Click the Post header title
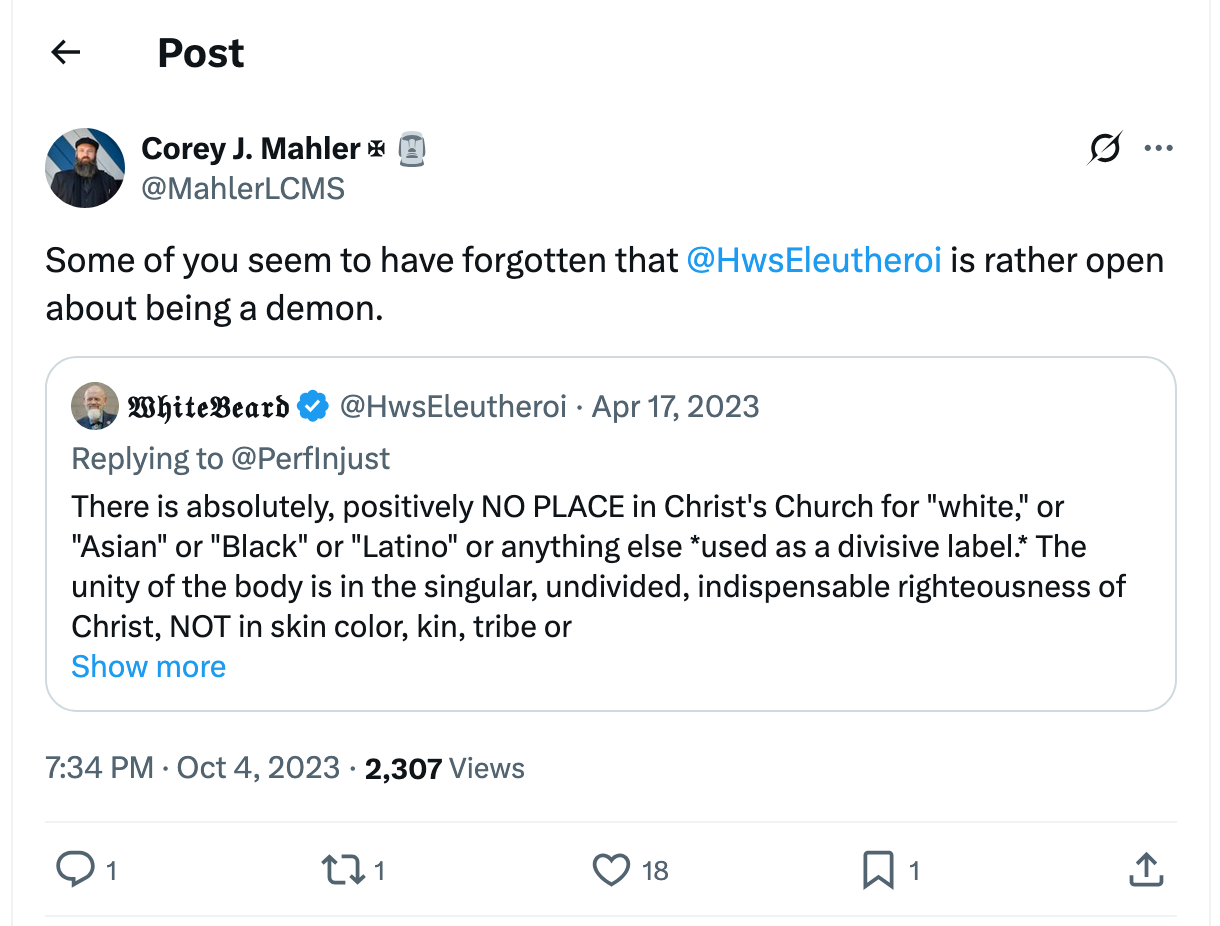This screenshot has height=926, width=1220. (x=200, y=52)
